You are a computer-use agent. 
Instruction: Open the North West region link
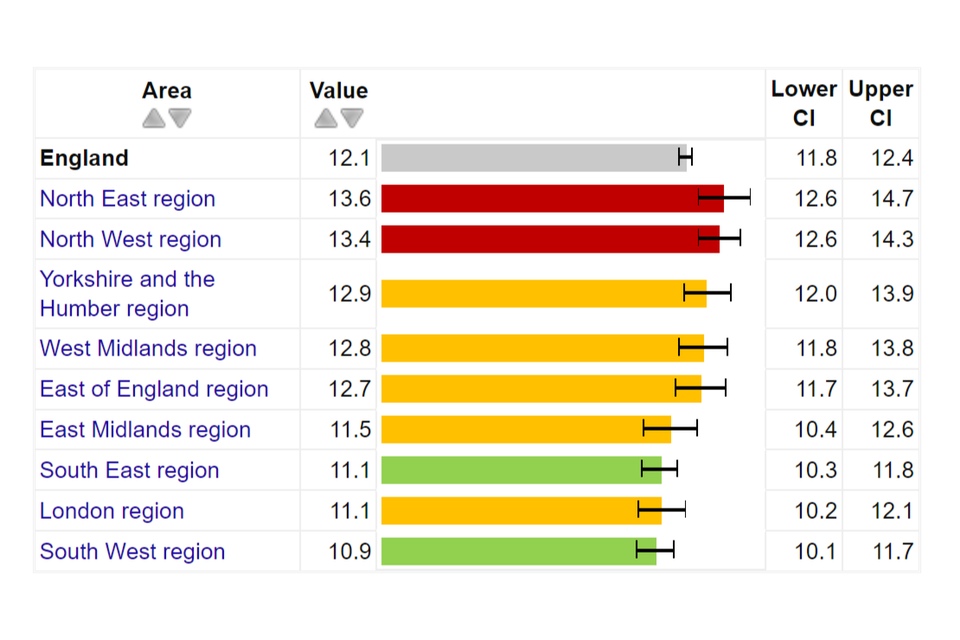click(130, 240)
